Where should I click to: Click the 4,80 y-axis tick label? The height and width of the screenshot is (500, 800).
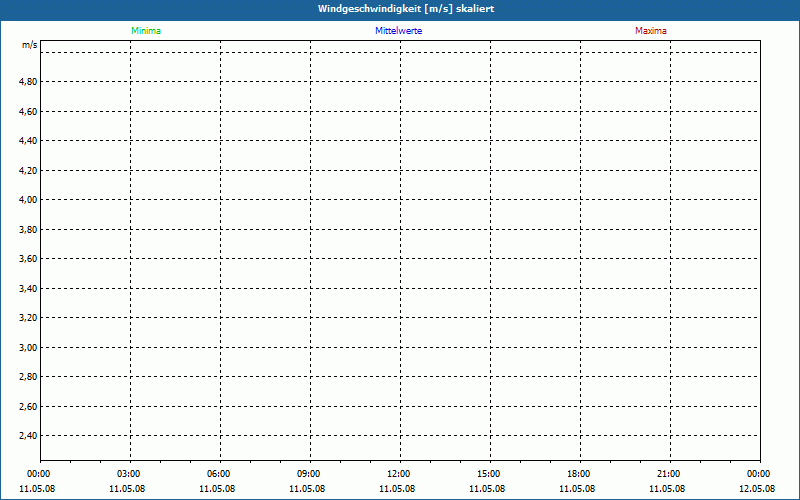tap(28, 82)
